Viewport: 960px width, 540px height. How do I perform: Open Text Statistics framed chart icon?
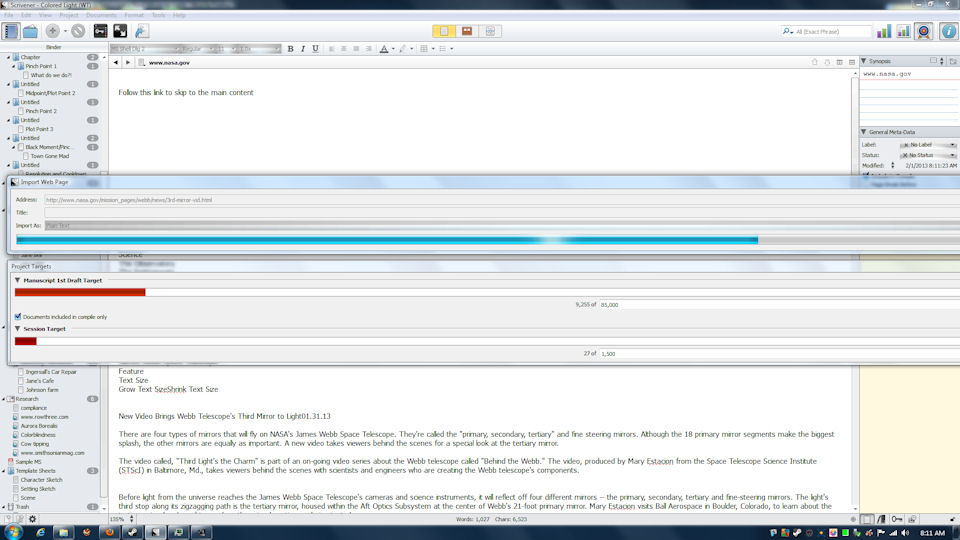(903, 31)
